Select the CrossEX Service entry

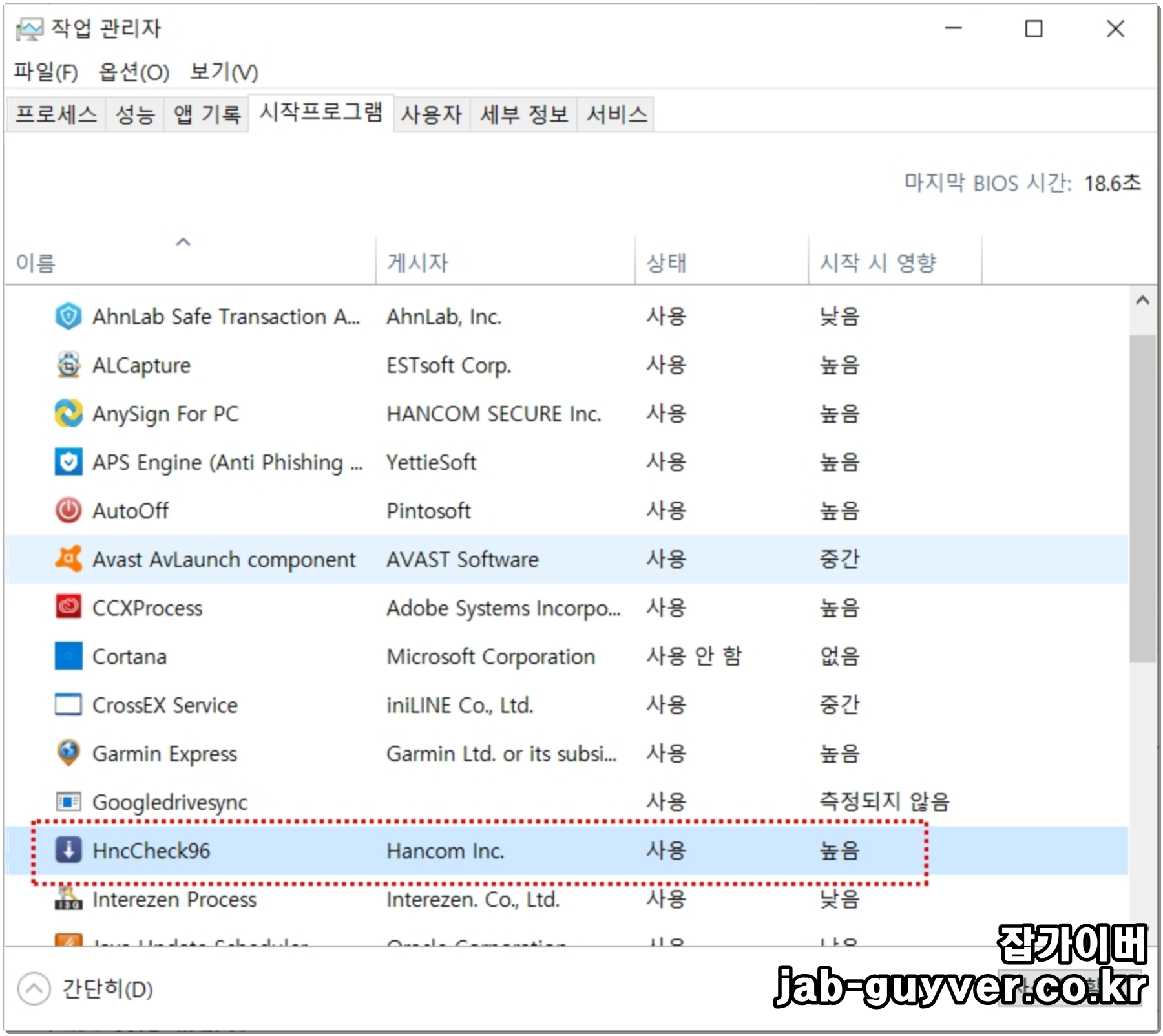click(165, 705)
